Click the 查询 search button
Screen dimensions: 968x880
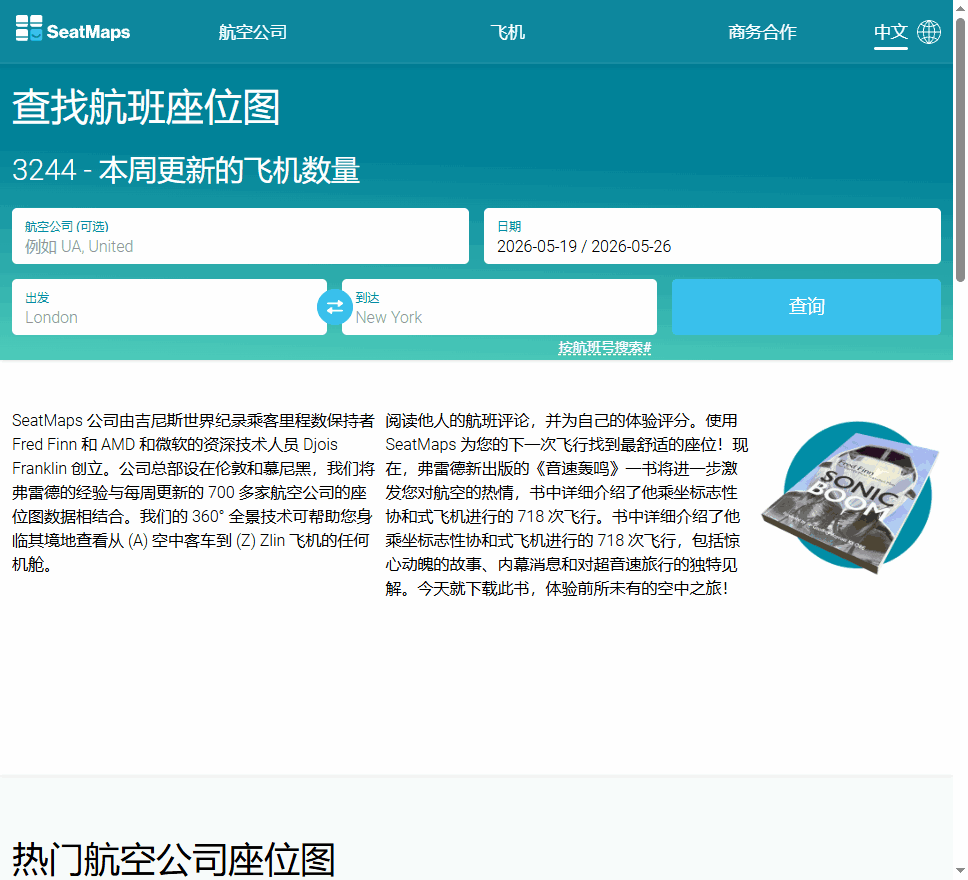tap(806, 307)
